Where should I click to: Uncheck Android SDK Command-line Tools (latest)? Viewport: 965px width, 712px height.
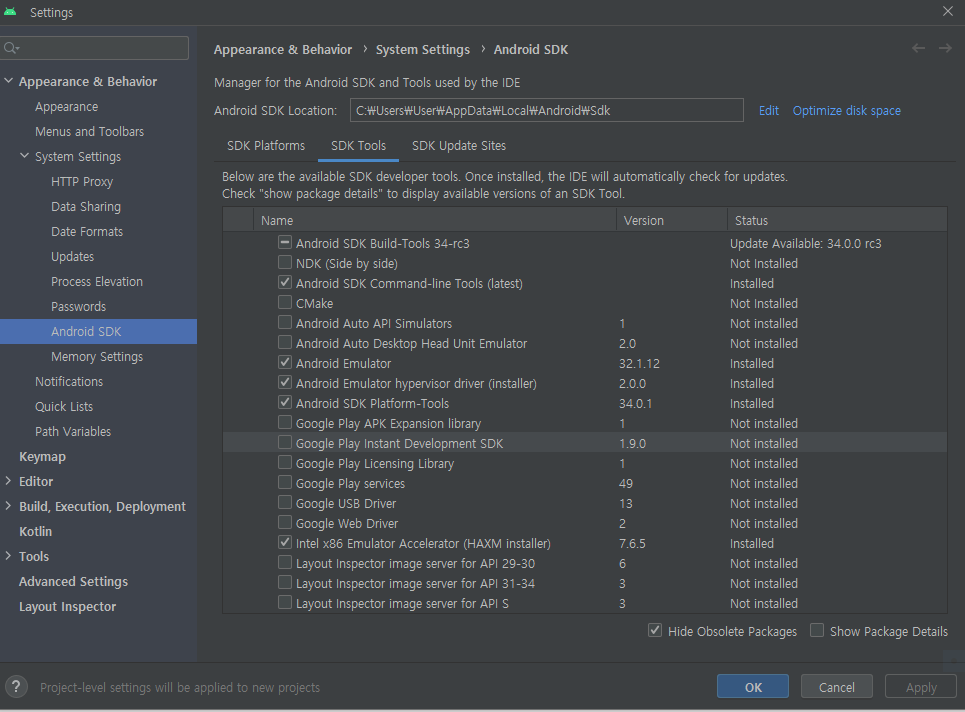pyautogui.click(x=284, y=282)
